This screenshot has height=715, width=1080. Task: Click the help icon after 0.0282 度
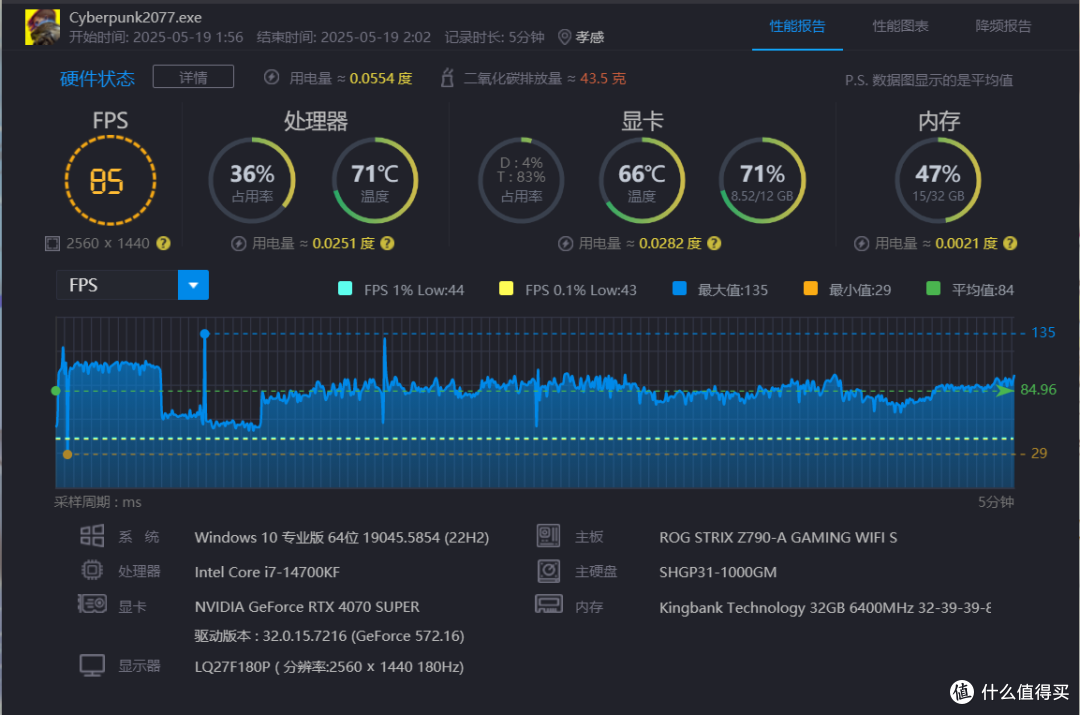click(714, 243)
